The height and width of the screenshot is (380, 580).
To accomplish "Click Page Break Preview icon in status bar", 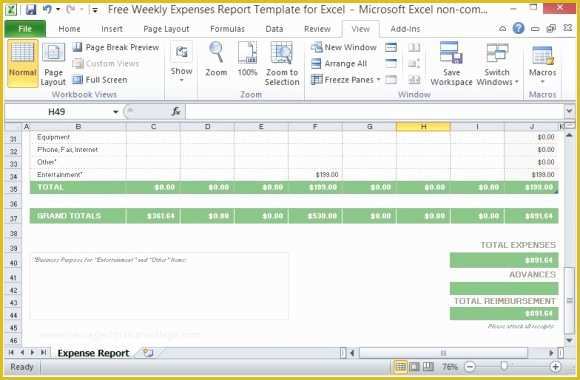I will click(x=428, y=367).
